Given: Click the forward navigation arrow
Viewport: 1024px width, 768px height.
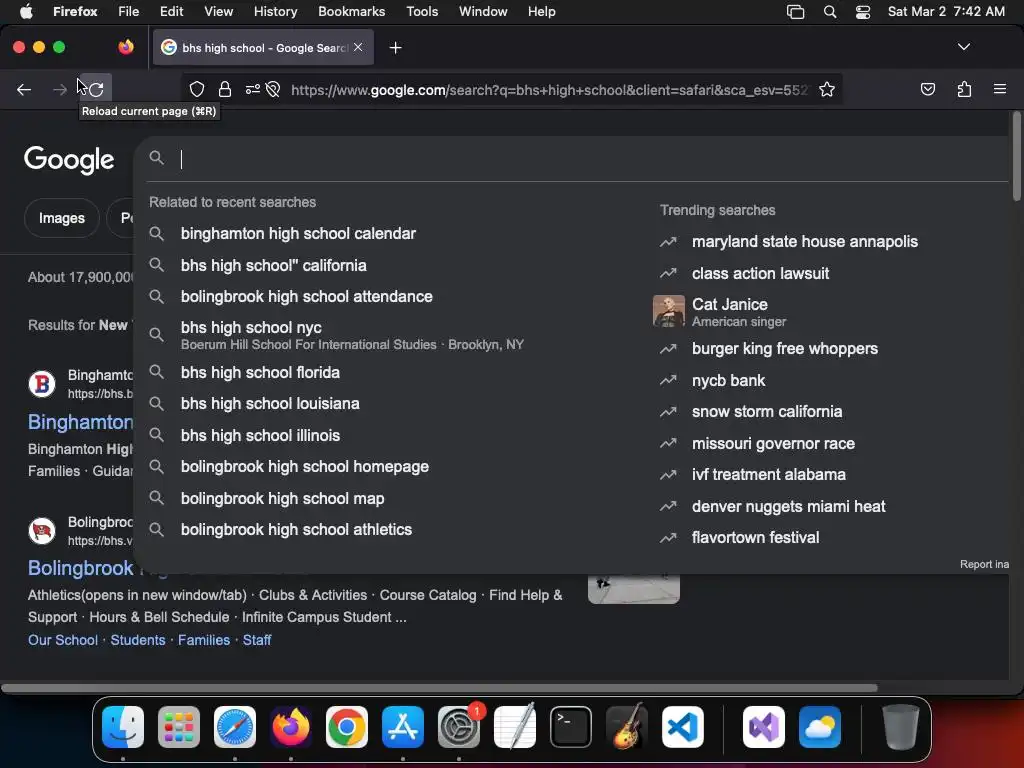Looking at the screenshot, I should [59, 89].
